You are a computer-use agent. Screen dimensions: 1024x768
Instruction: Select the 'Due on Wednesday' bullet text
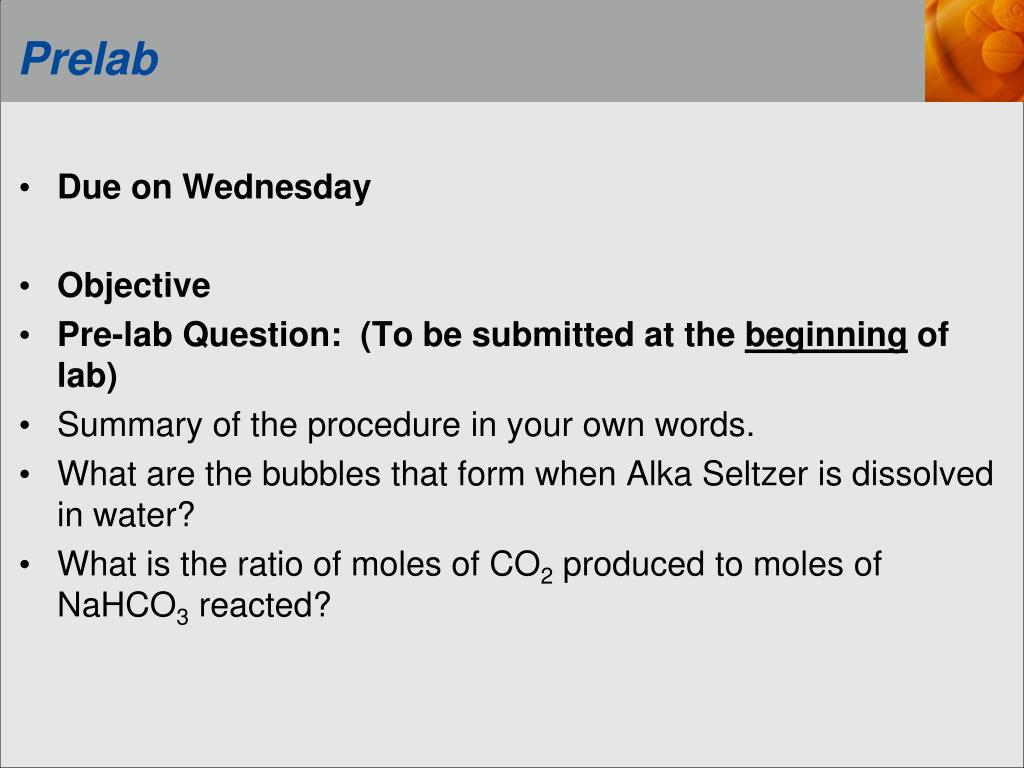coord(214,187)
